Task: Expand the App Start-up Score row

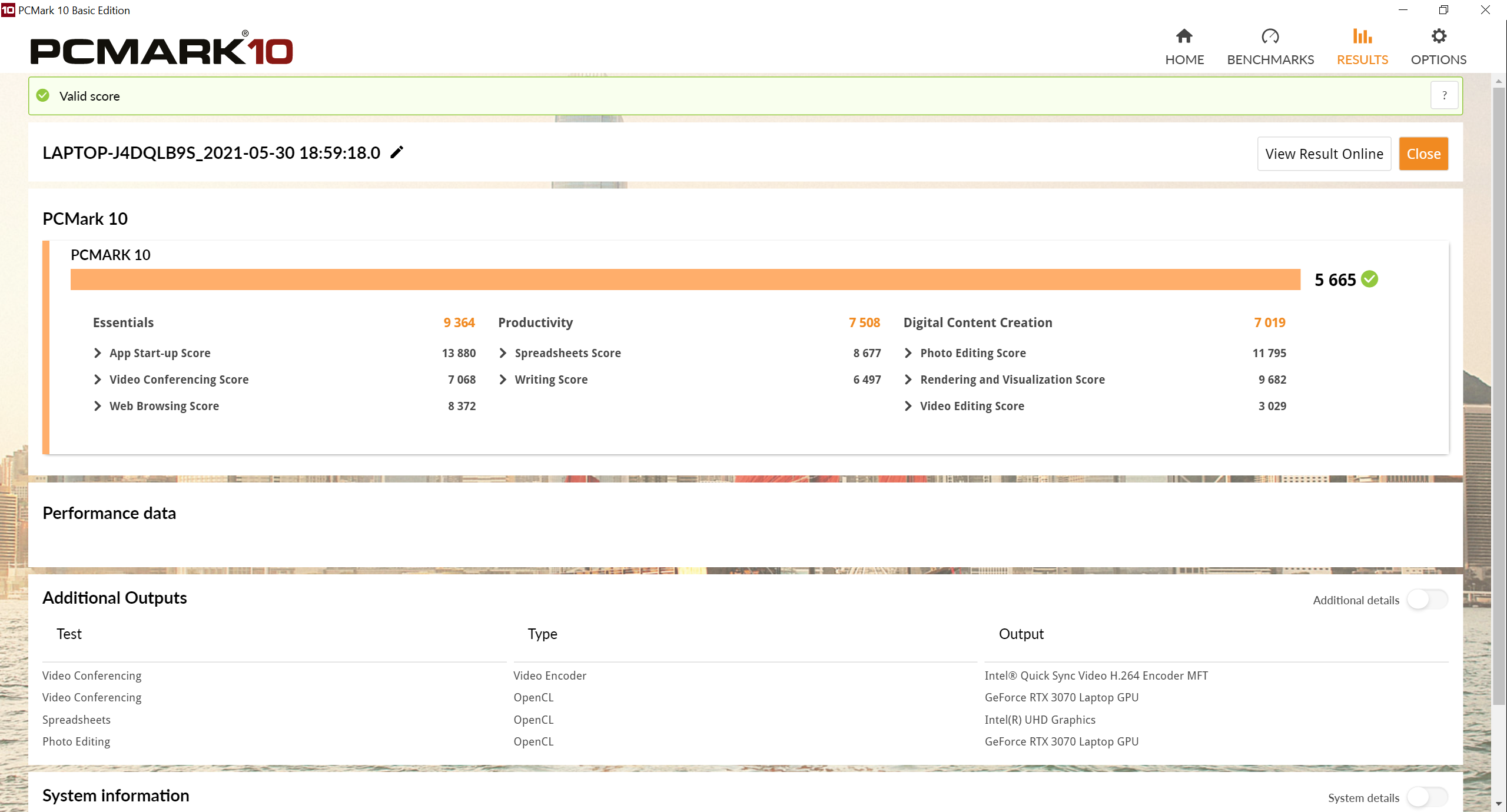Action: point(97,353)
